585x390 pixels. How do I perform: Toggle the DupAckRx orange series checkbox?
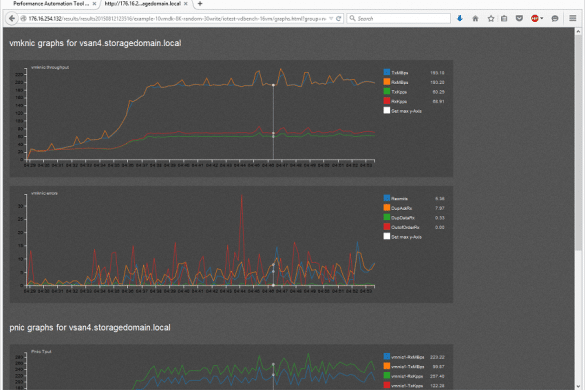tap(387, 208)
